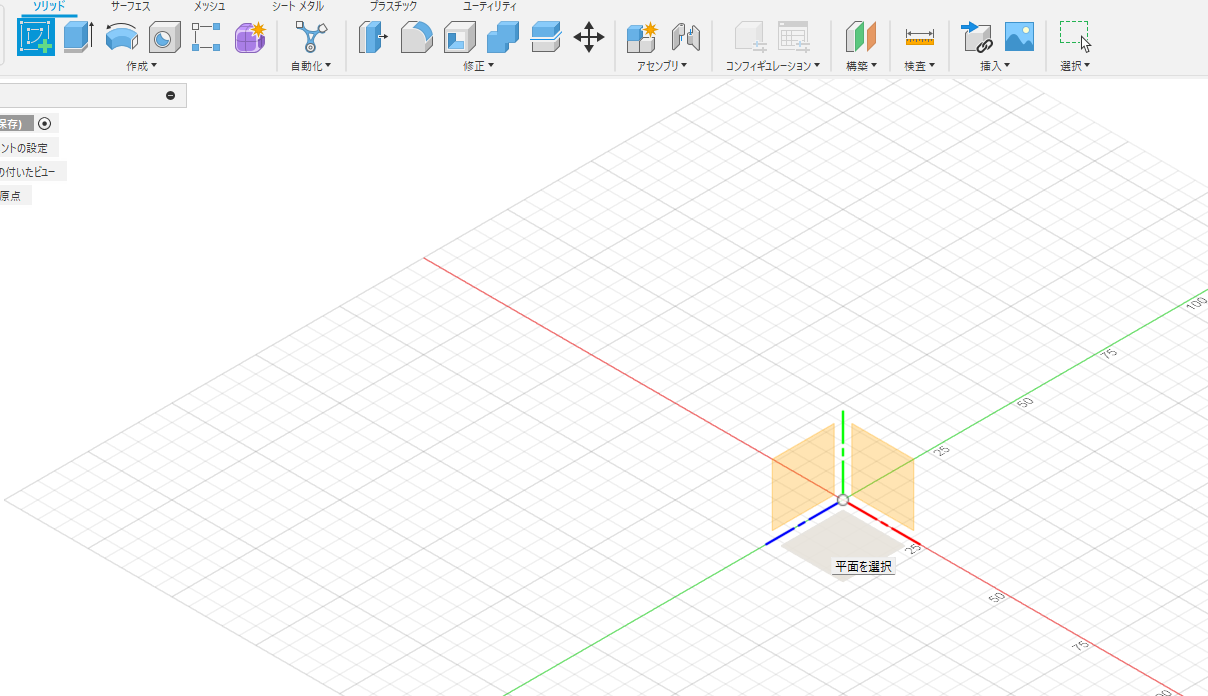This screenshot has width=1208, height=696.
Task: Go to the シート メタル tab
Action: click(x=298, y=7)
